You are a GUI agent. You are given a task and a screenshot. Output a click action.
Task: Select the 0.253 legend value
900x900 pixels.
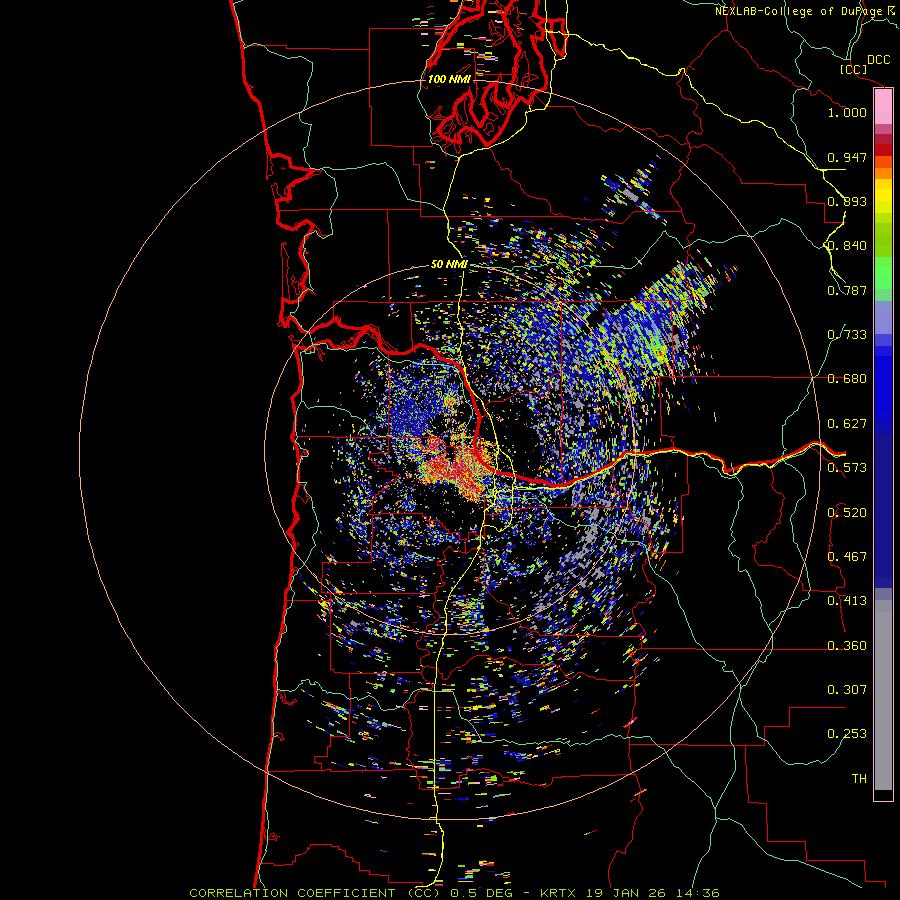[x=847, y=734]
